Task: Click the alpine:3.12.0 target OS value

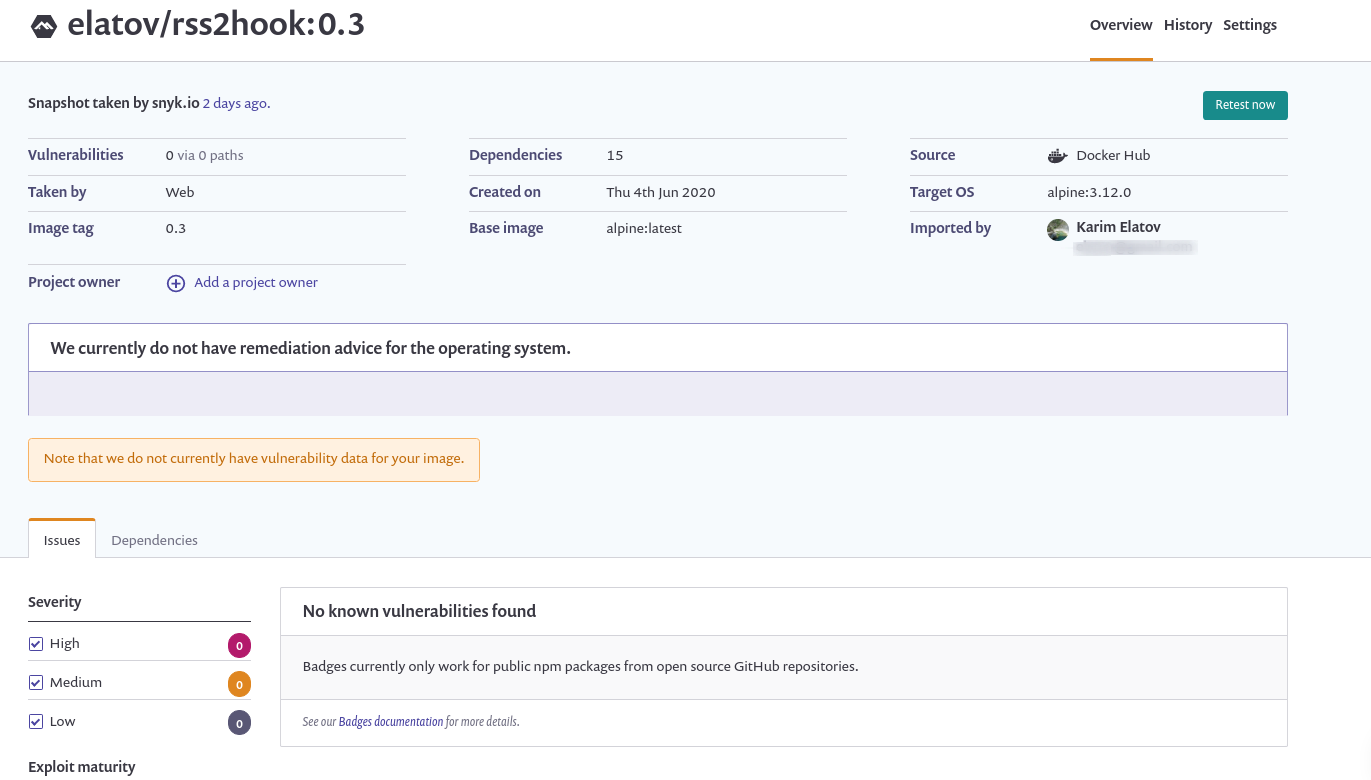Action: (x=1089, y=192)
